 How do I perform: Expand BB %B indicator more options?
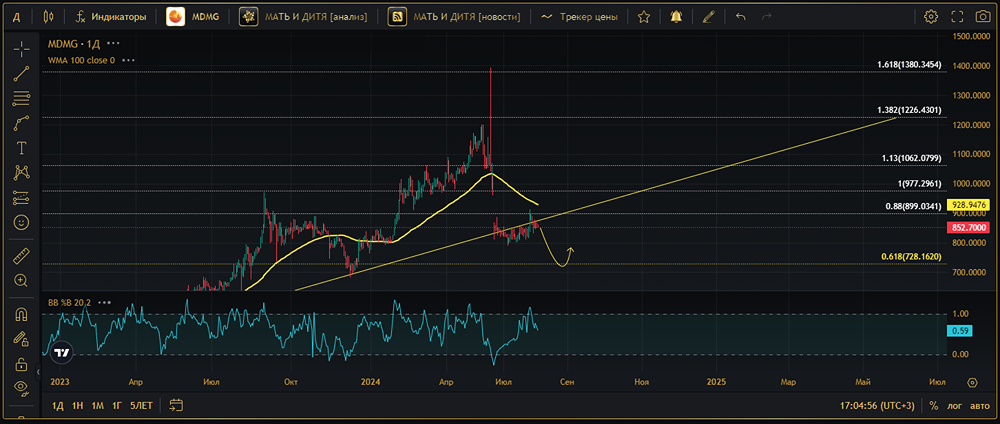(105, 301)
